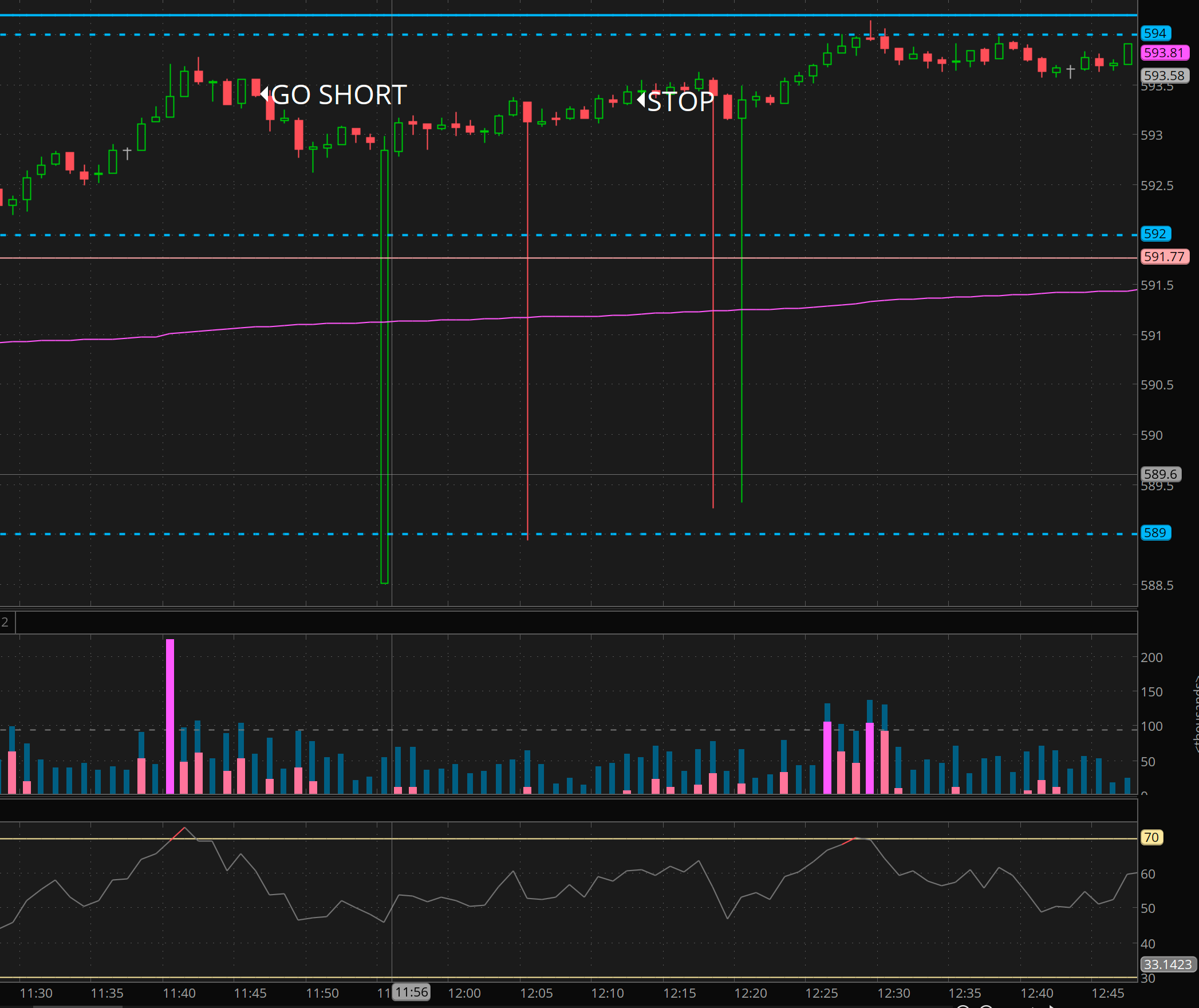Click the STOP chart annotation text

coord(680,102)
